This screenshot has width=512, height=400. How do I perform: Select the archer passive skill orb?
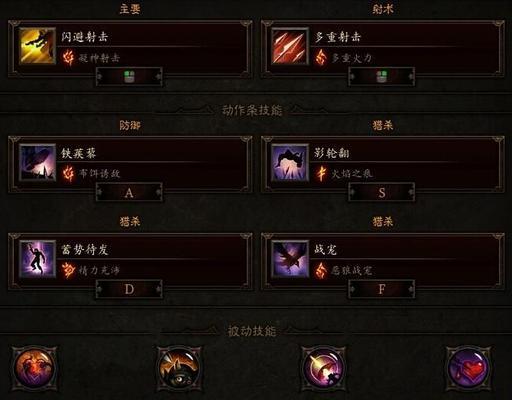[324, 368]
